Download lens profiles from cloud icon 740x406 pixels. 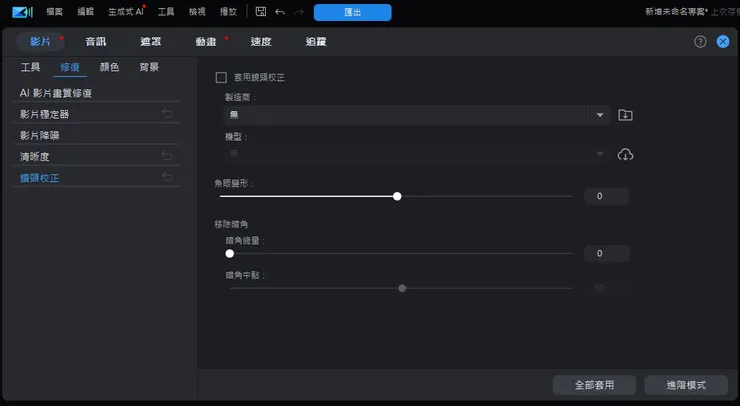pos(625,155)
